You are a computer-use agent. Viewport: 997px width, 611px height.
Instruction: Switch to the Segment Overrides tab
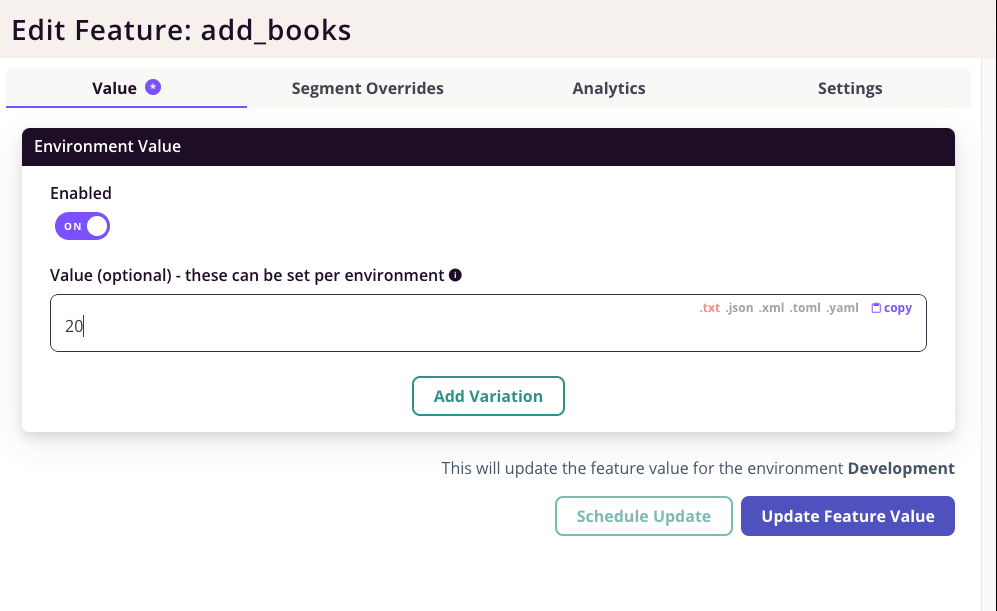368,88
